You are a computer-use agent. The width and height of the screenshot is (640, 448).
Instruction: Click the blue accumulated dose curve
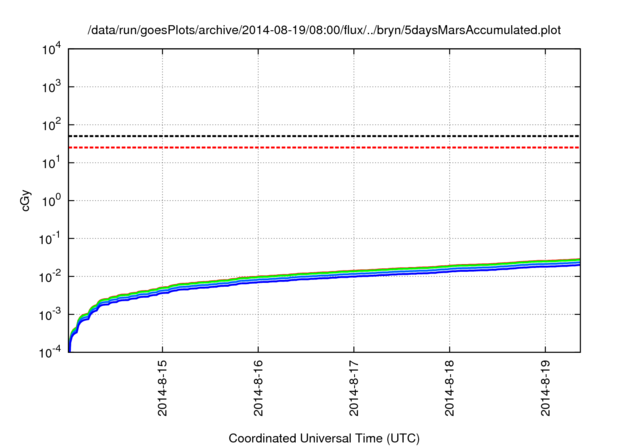[x=324, y=278]
